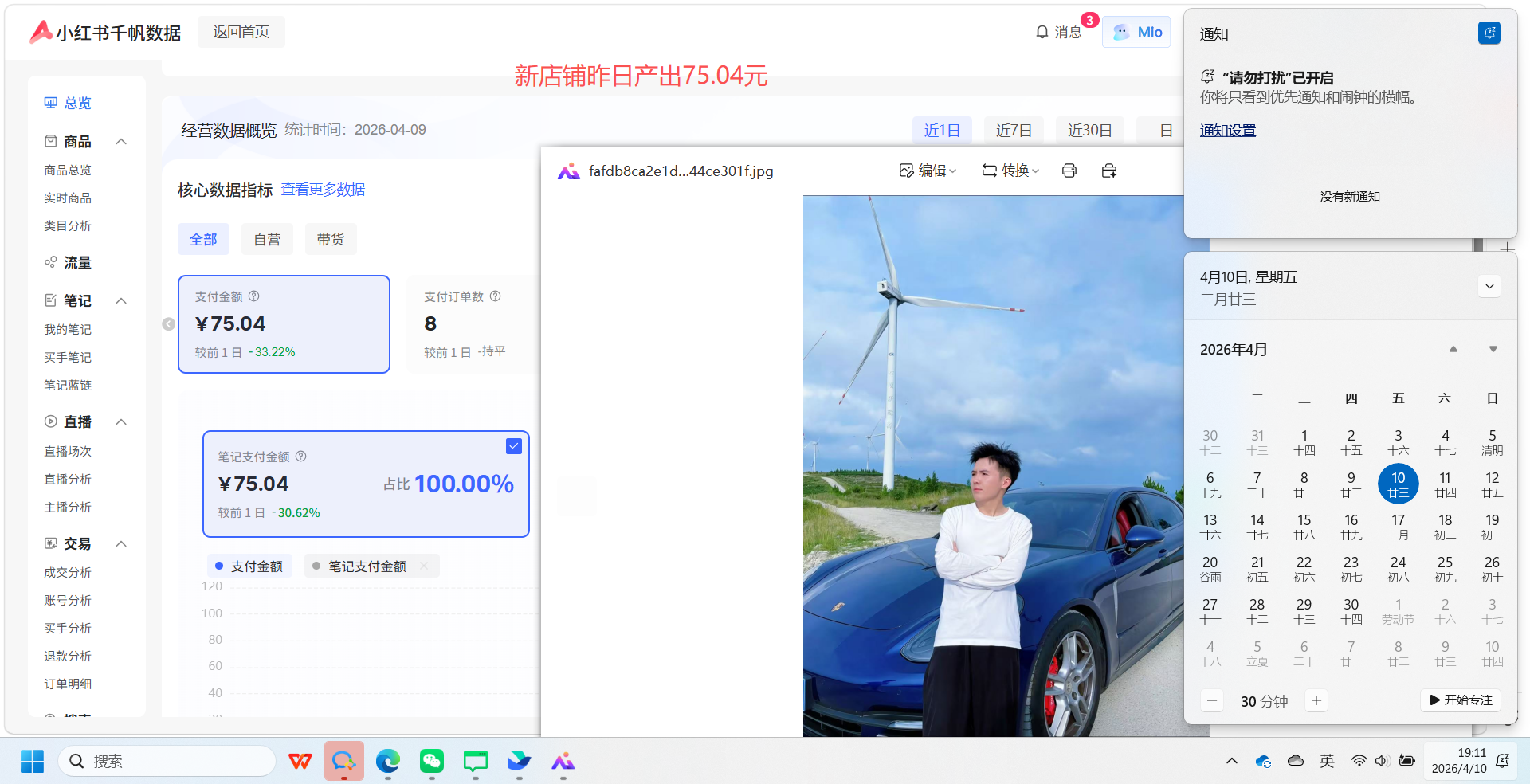
Task: Open 直播场次 in the sidebar
Action: click(68, 451)
